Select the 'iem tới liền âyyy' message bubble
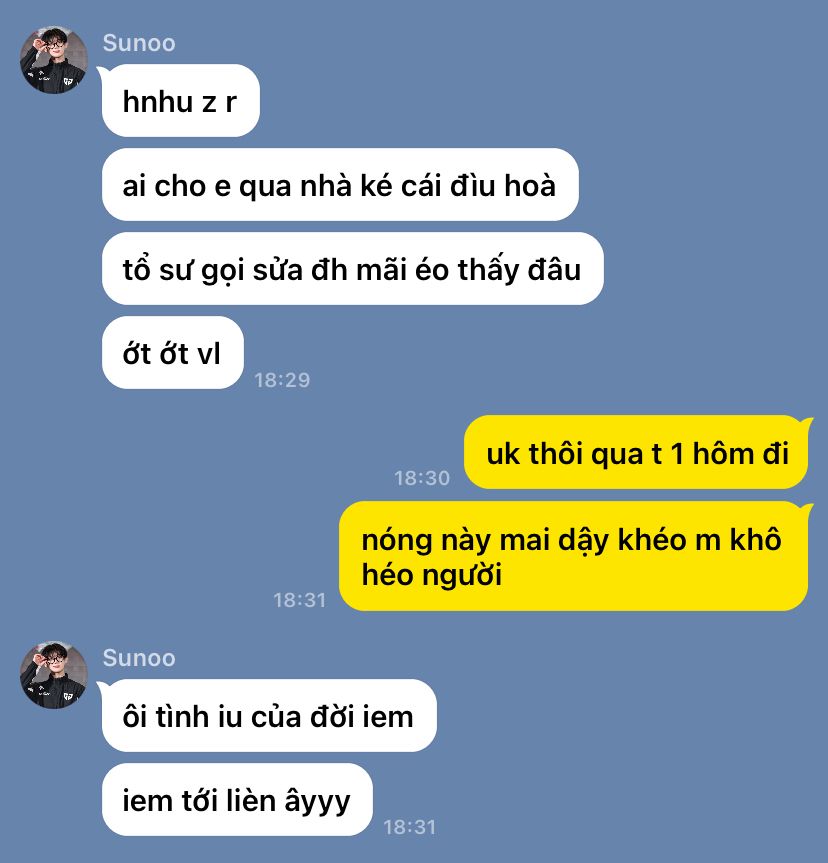This screenshot has height=863, width=828. (x=237, y=800)
